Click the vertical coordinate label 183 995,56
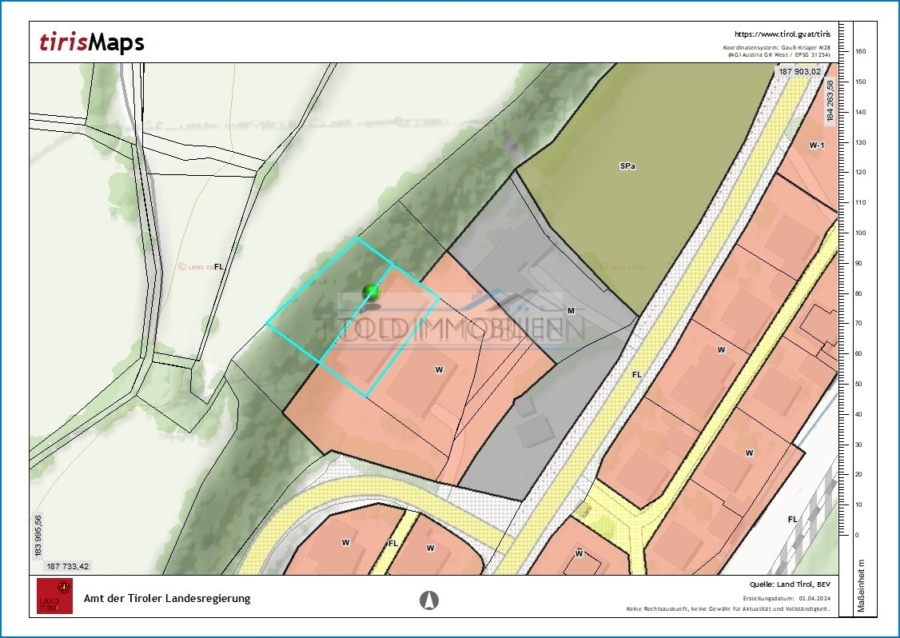The width and height of the screenshot is (900, 638). pos(38,536)
